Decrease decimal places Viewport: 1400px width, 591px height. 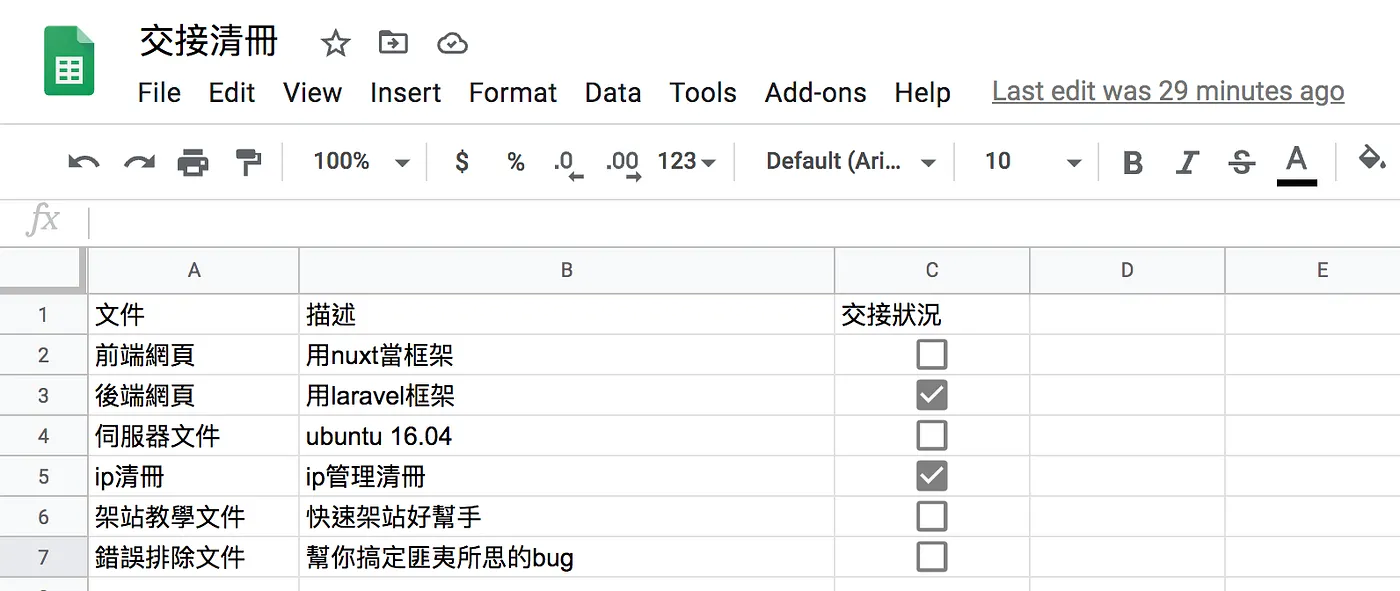click(567, 164)
